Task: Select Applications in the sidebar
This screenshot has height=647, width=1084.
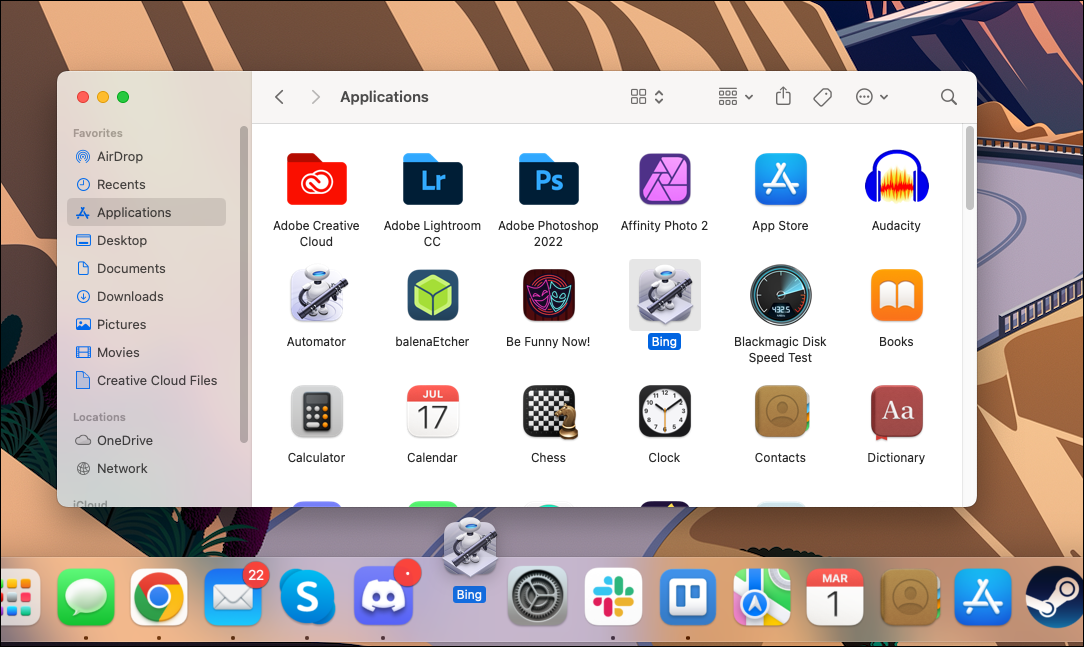Action: pyautogui.click(x=147, y=212)
